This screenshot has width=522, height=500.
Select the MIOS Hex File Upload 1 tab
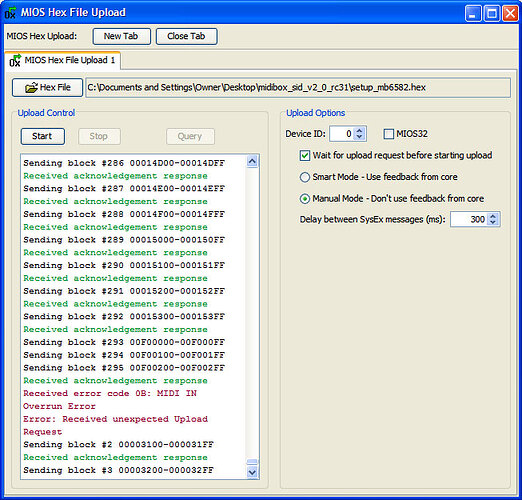63,60
